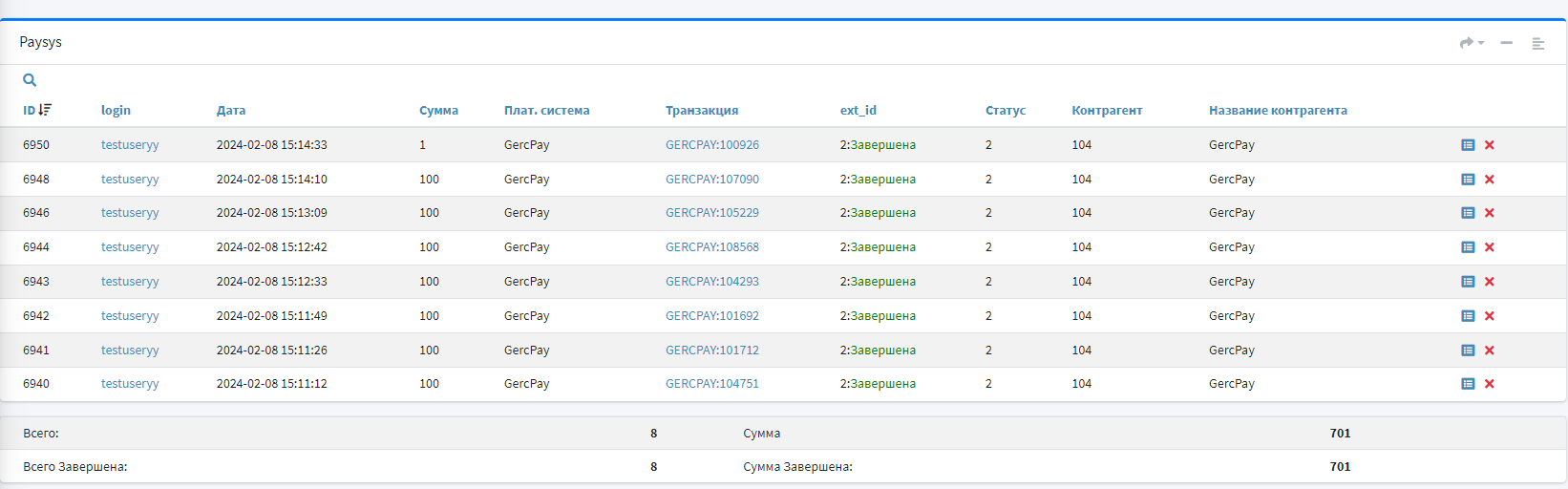
Task: Sort by Название контрагента header
Action: [1278, 111]
